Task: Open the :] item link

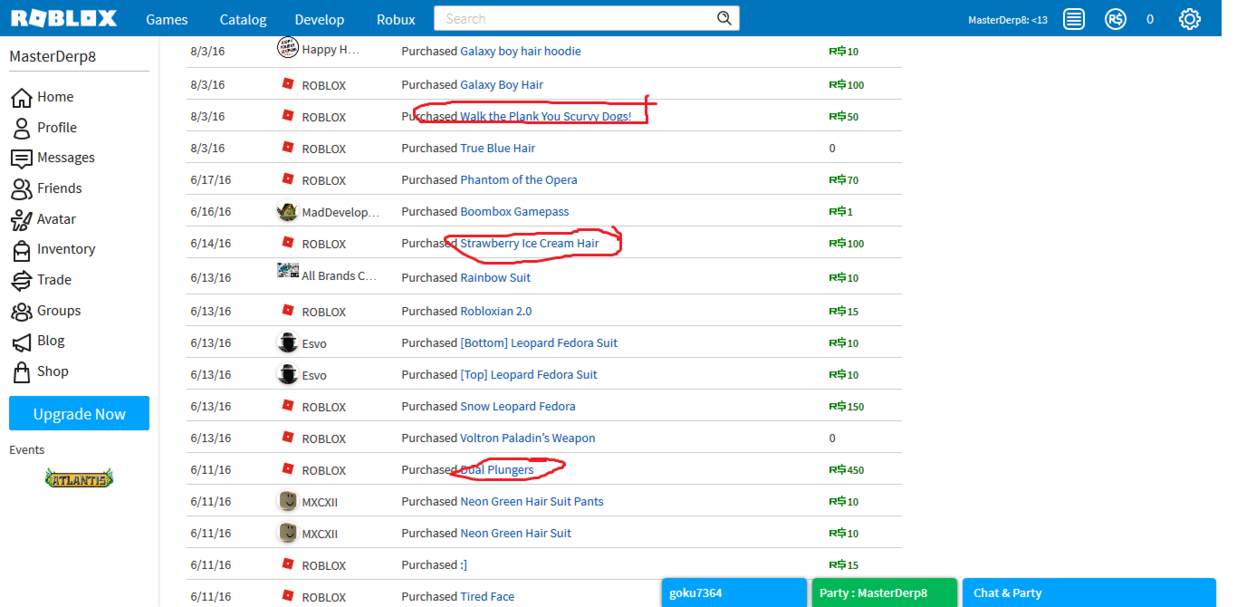Action: 463,565
